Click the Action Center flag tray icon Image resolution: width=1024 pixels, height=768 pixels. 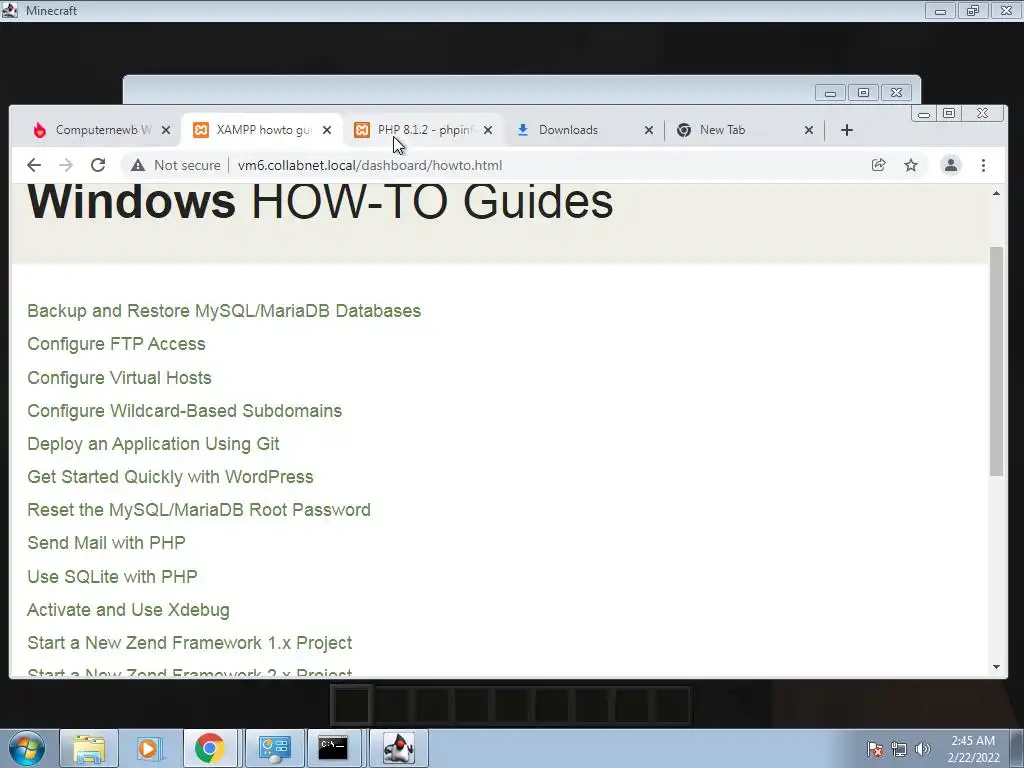coord(875,749)
